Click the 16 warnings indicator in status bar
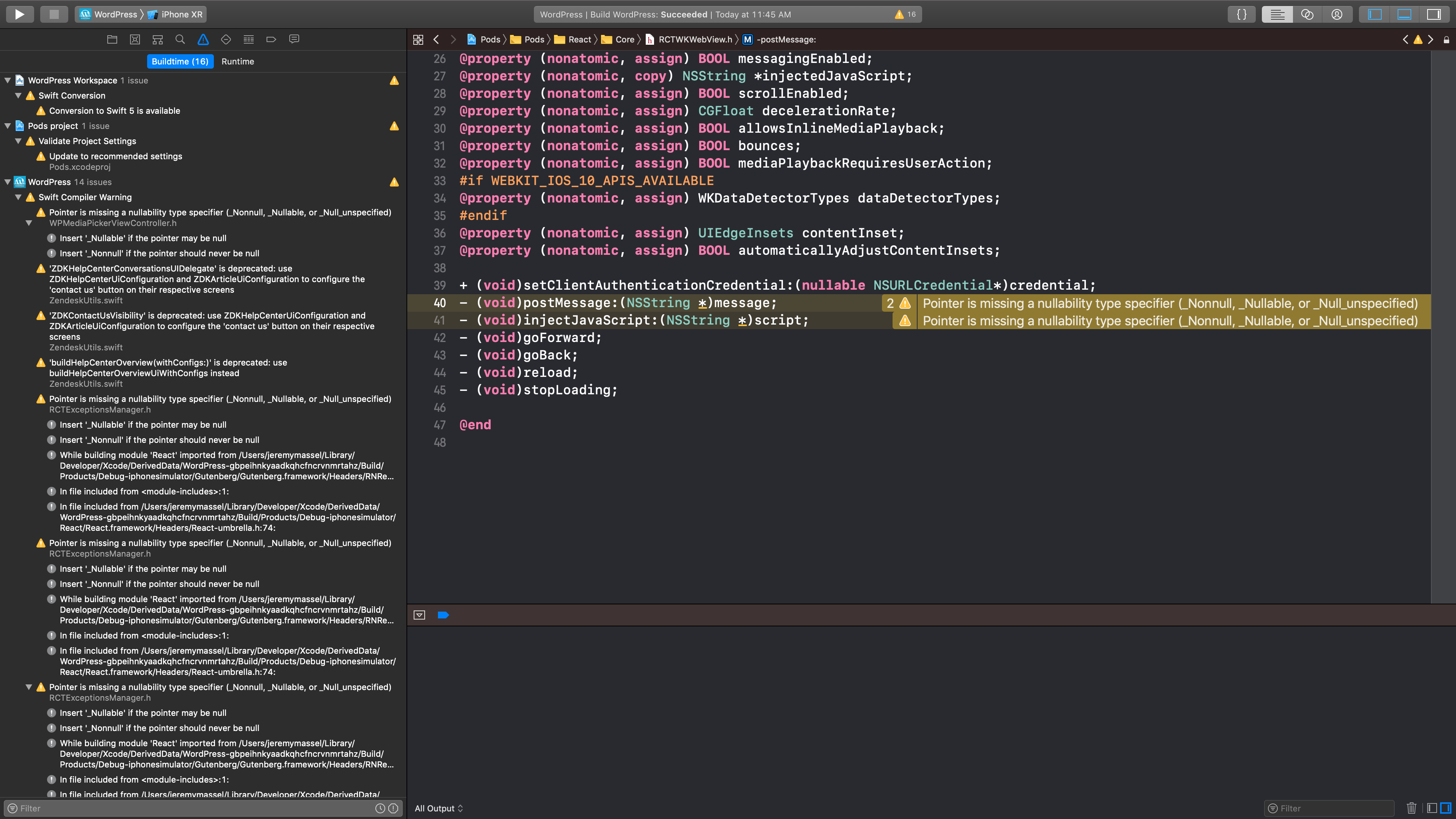This screenshot has height=819, width=1456. coord(905,14)
